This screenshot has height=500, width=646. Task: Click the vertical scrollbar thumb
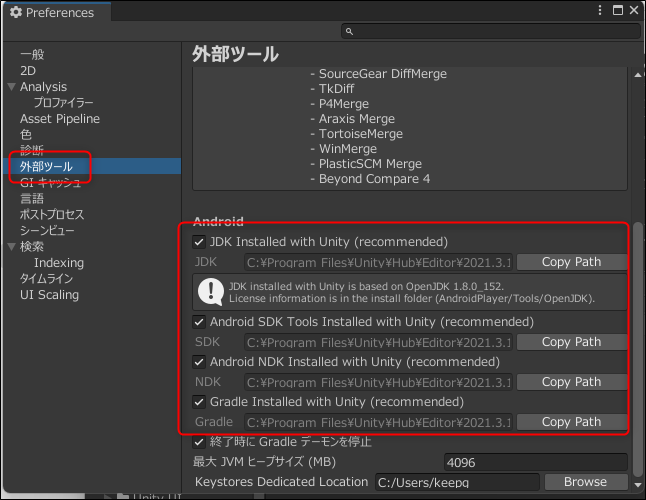(x=638, y=350)
